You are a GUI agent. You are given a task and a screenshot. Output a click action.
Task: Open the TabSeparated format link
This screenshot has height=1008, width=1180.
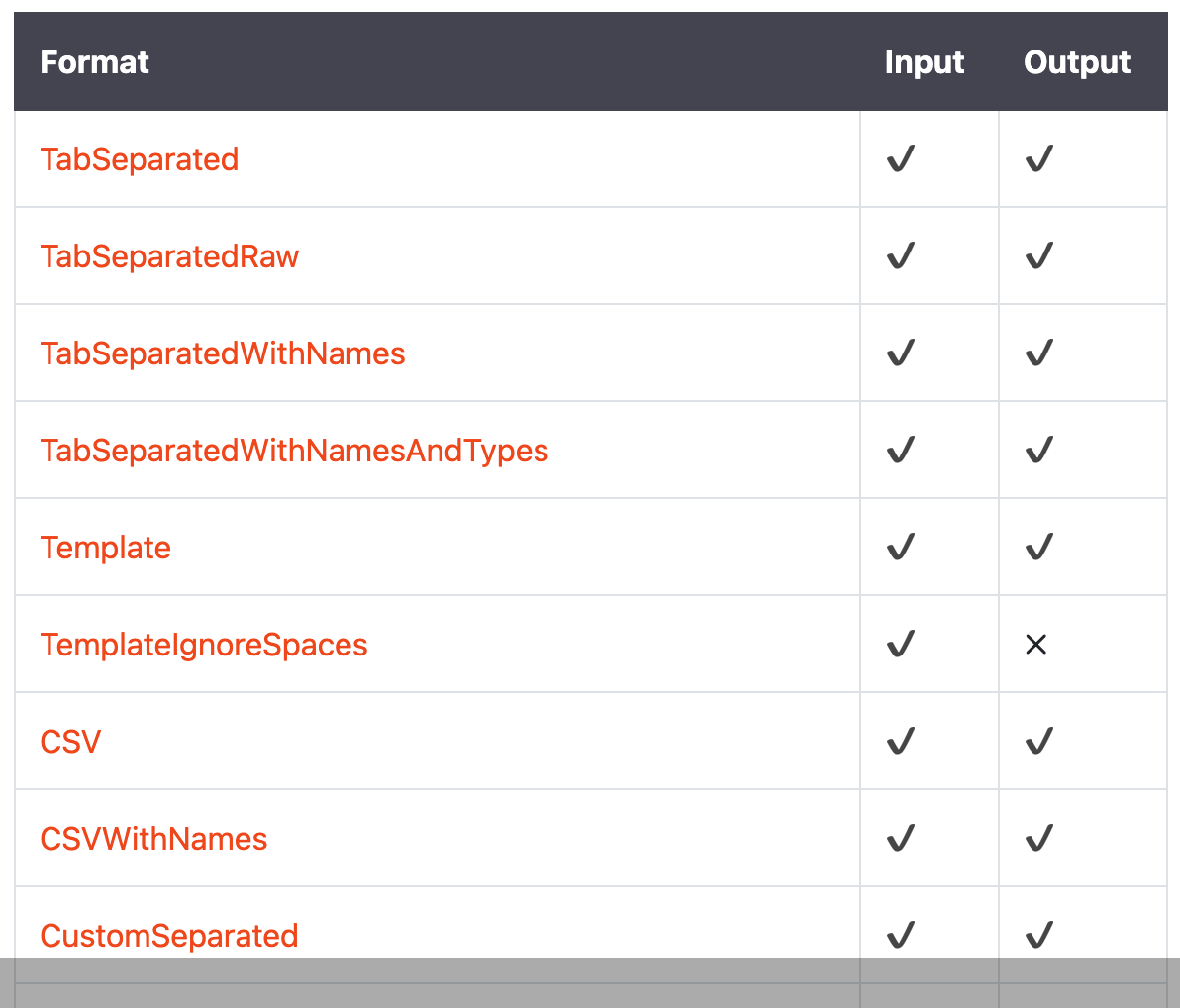point(139,159)
